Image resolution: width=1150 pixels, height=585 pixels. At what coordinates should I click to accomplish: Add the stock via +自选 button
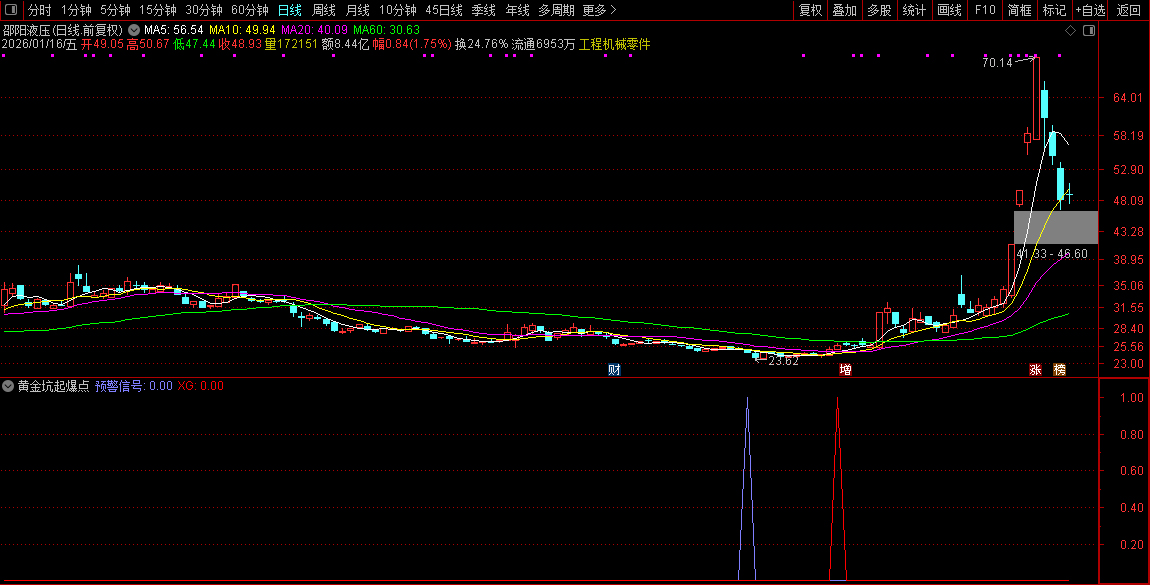click(x=1090, y=10)
